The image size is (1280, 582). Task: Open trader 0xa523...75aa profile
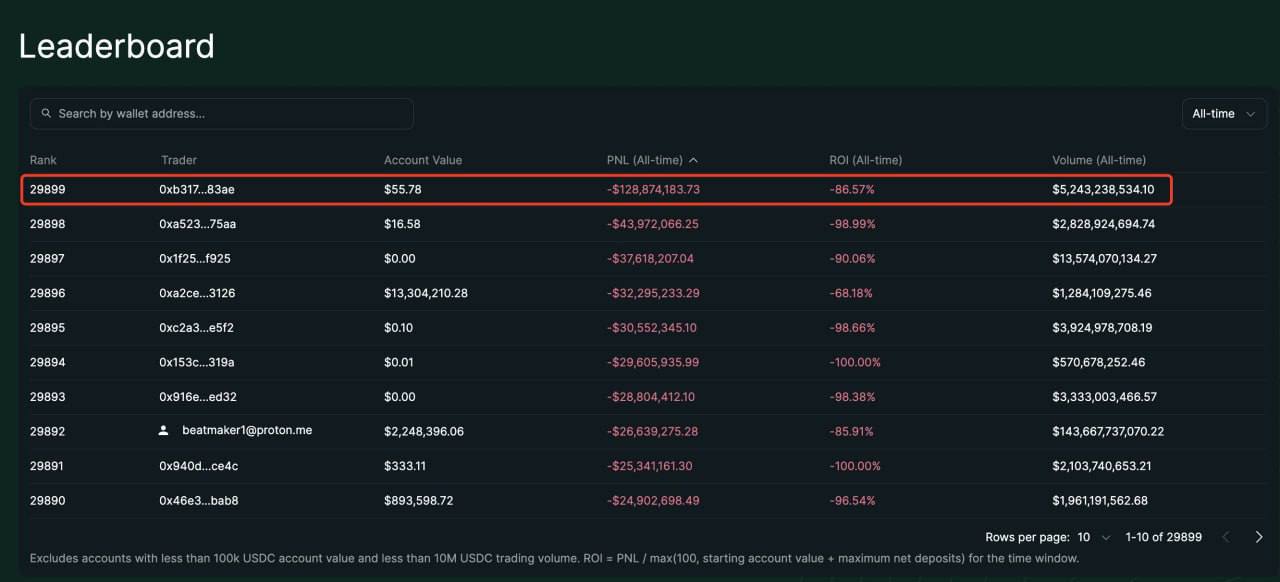197,224
